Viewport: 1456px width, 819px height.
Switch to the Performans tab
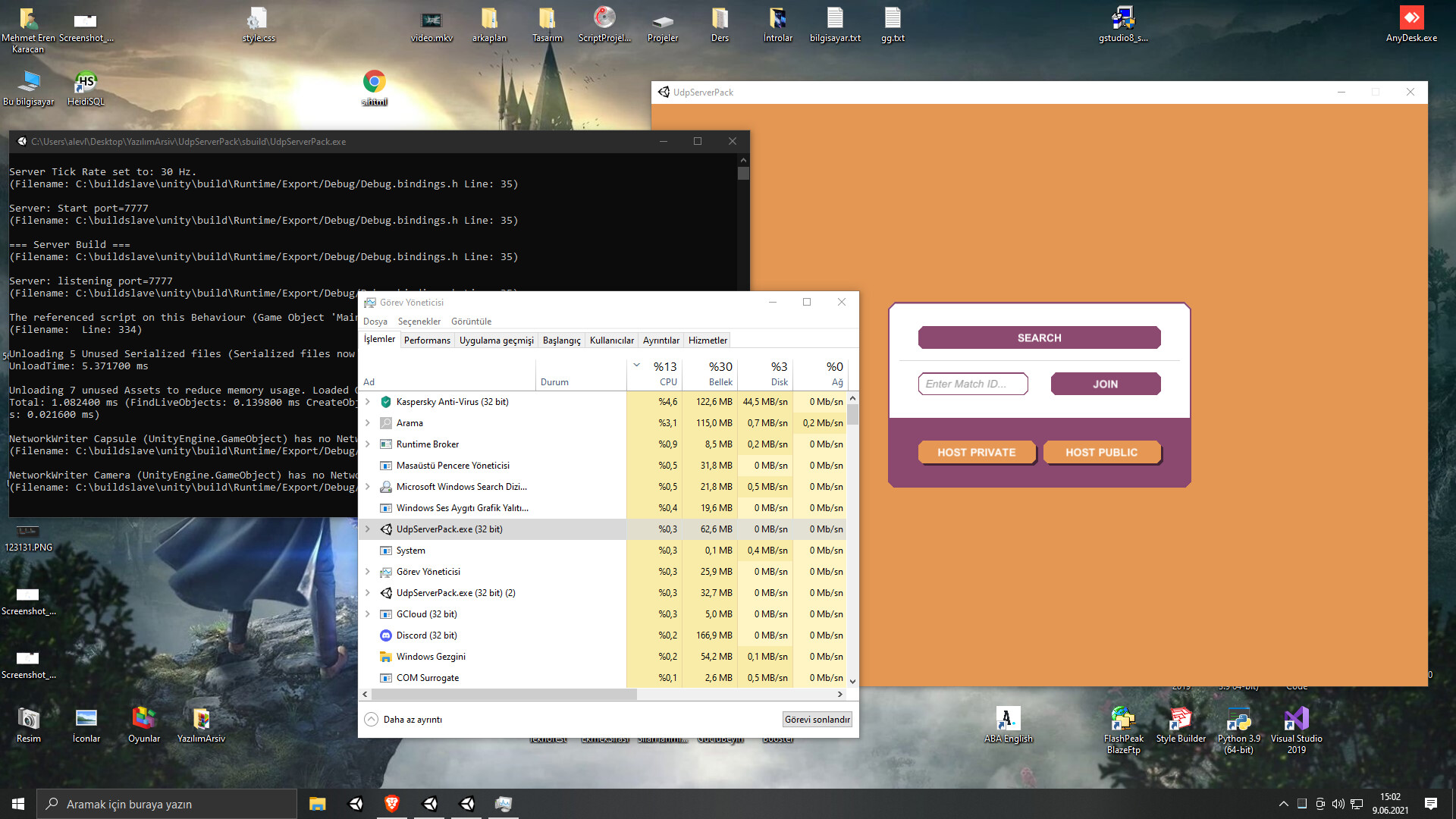[x=427, y=340]
